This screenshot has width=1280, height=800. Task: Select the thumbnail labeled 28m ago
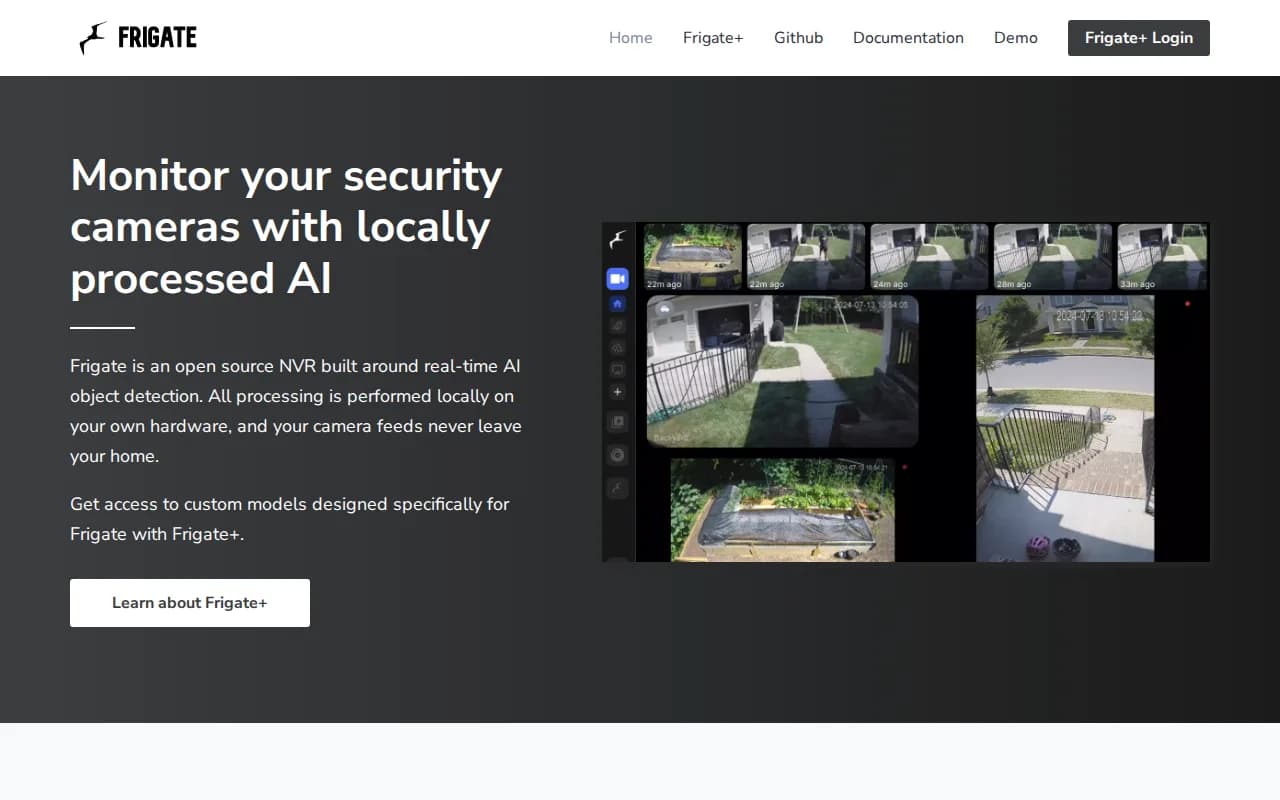pyautogui.click(x=1052, y=257)
